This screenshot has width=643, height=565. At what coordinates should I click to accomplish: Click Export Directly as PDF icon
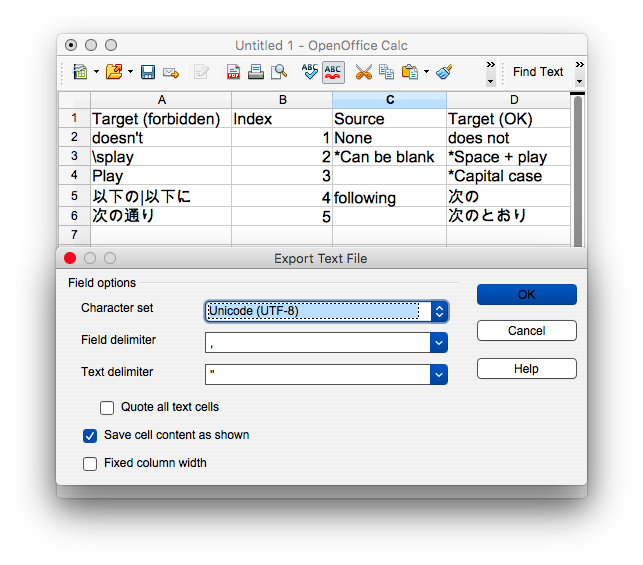233,72
